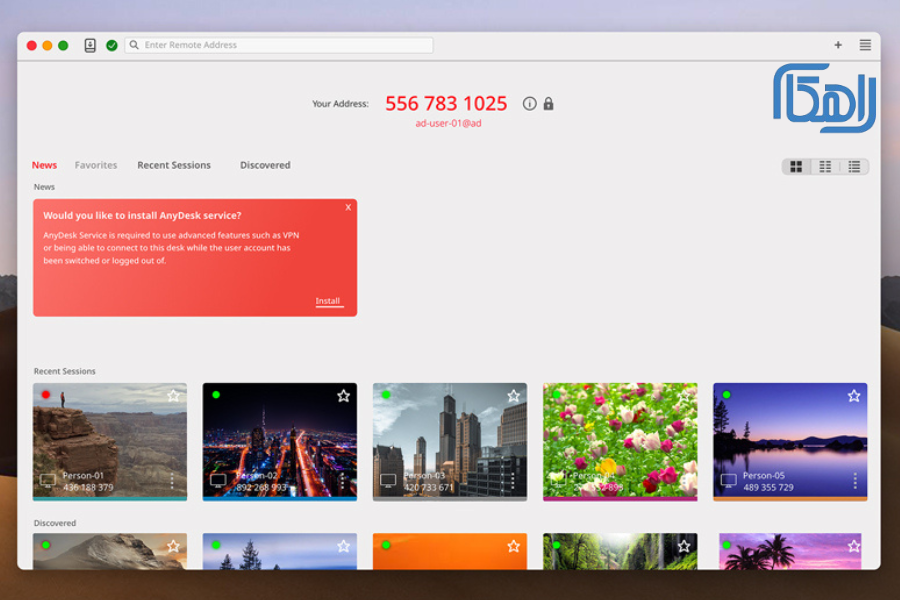
Task: Open Person-03 skyscraper thumbnail
Action: 449,442
